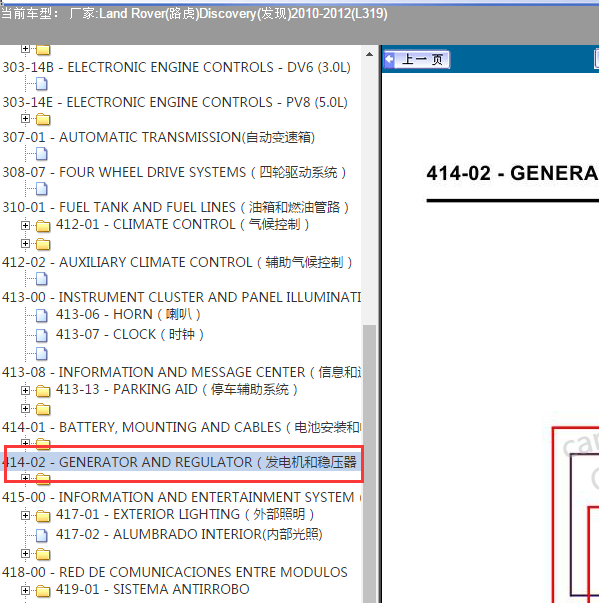Click the 上一页 previous page button

point(417,60)
